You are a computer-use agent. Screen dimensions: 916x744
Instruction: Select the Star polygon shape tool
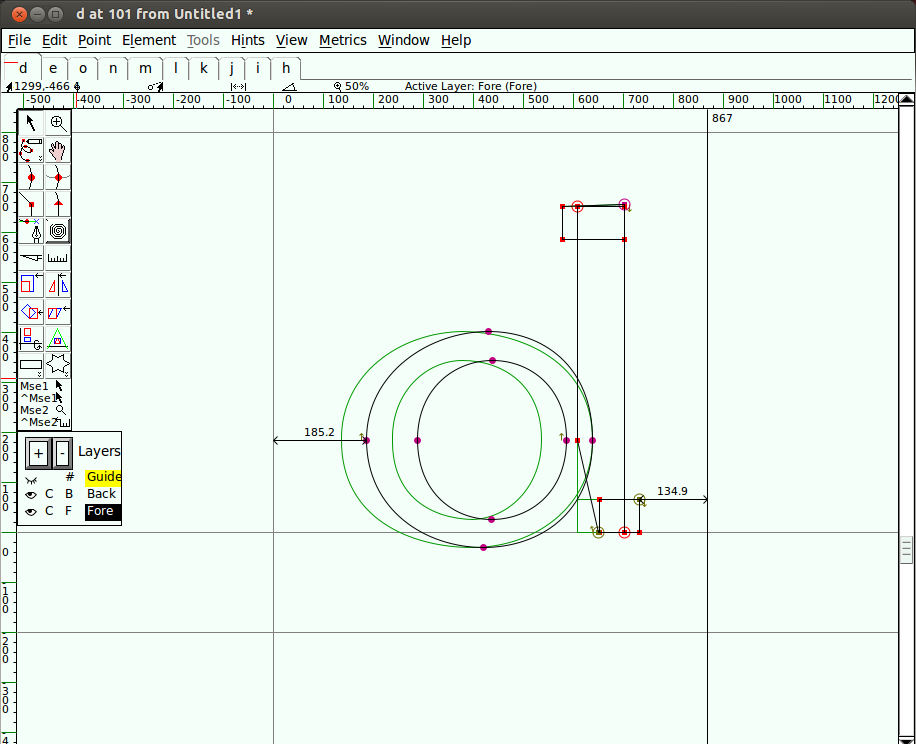tap(58, 365)
